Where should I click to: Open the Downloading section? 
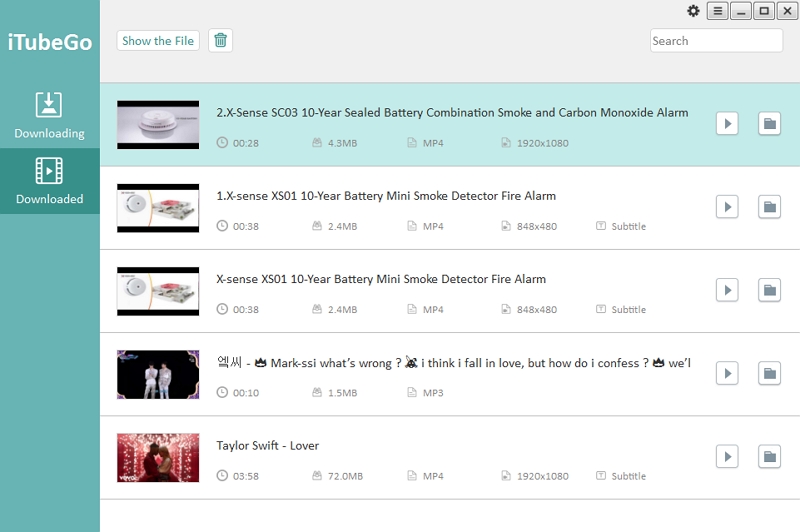(x=49, y=115)
